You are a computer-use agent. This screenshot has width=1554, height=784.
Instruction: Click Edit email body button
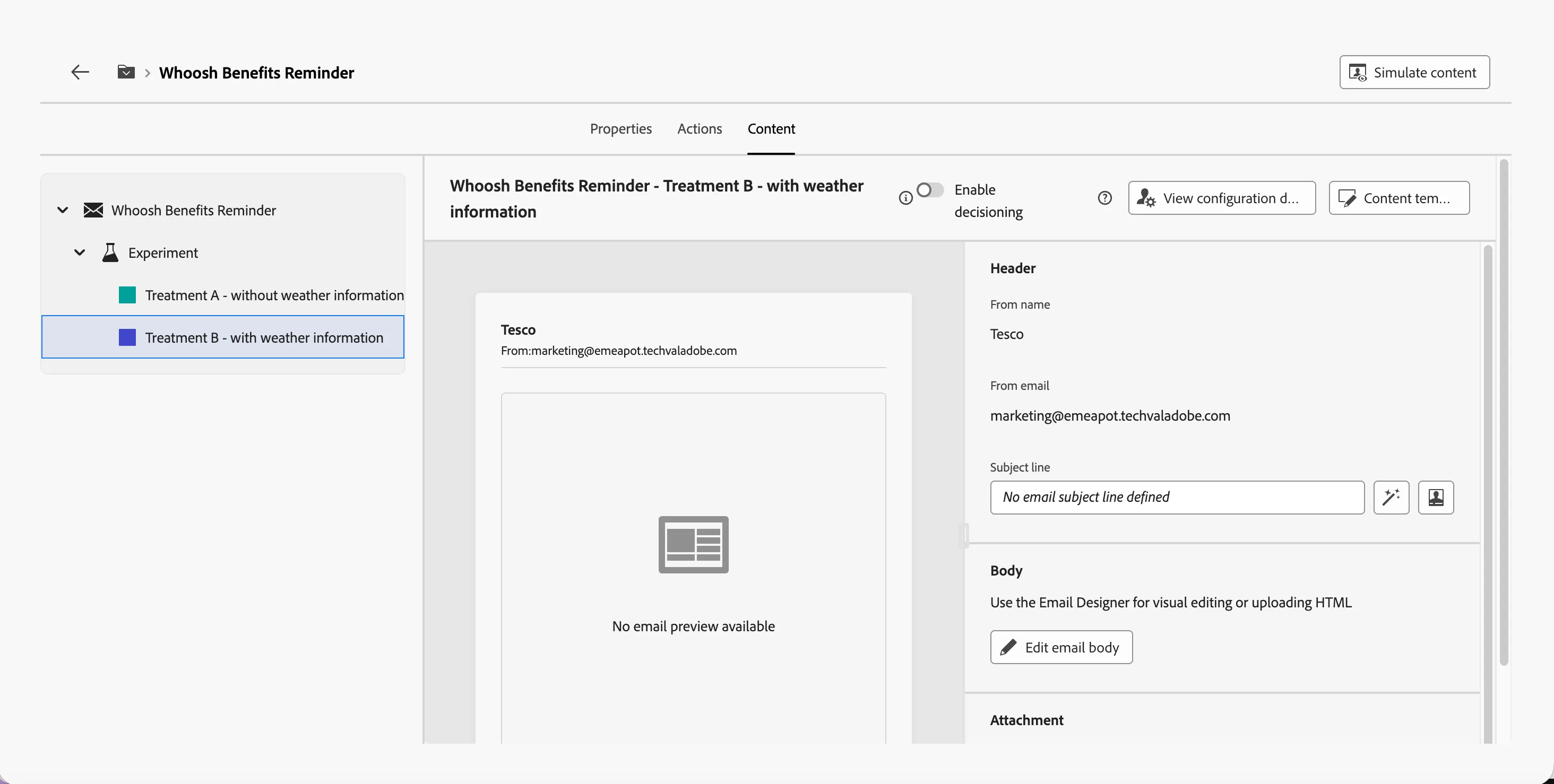[x=1061, y=647]
